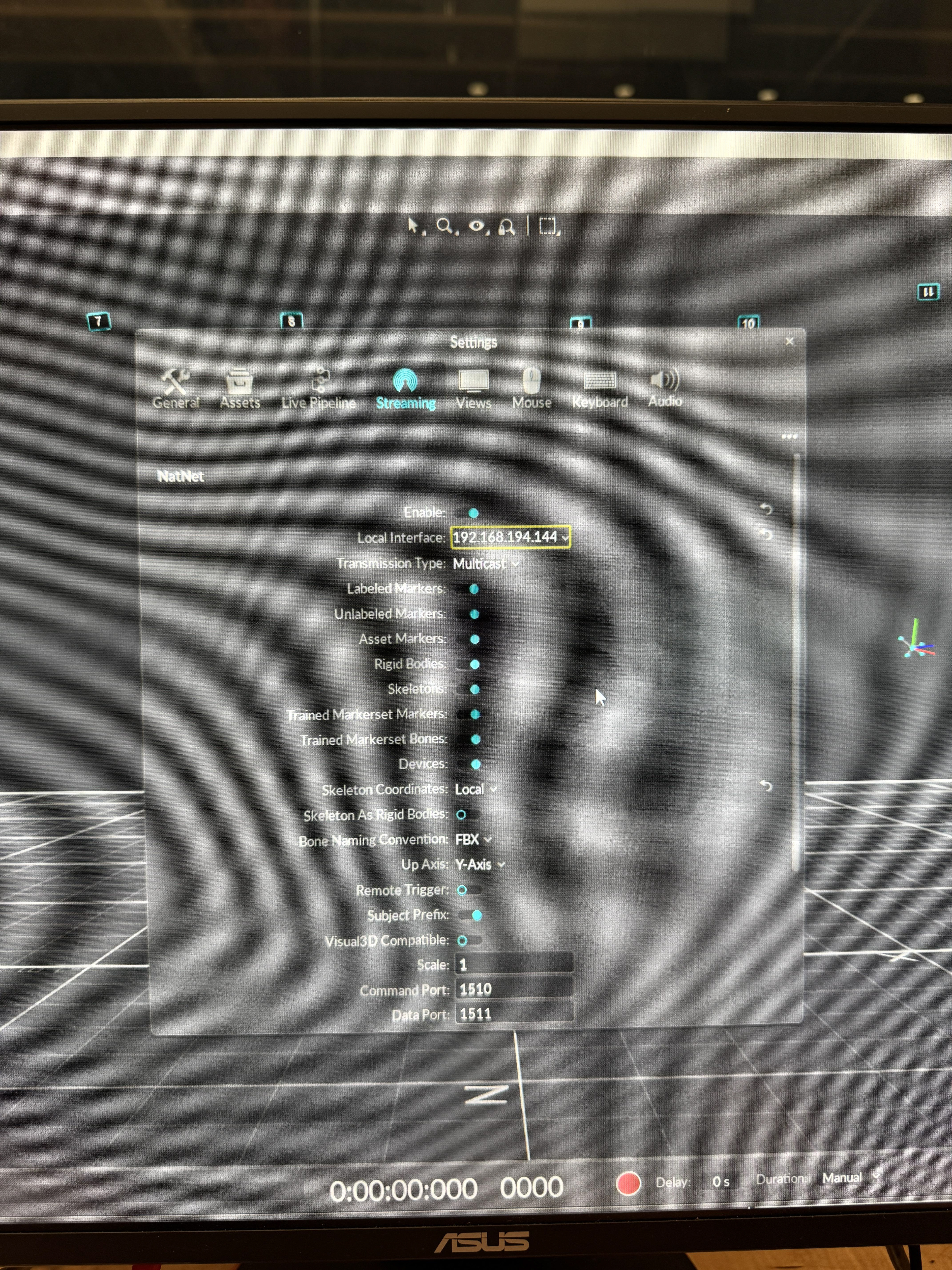
Task: Reset the Local Interface to default
Action: tap(766, 535)
